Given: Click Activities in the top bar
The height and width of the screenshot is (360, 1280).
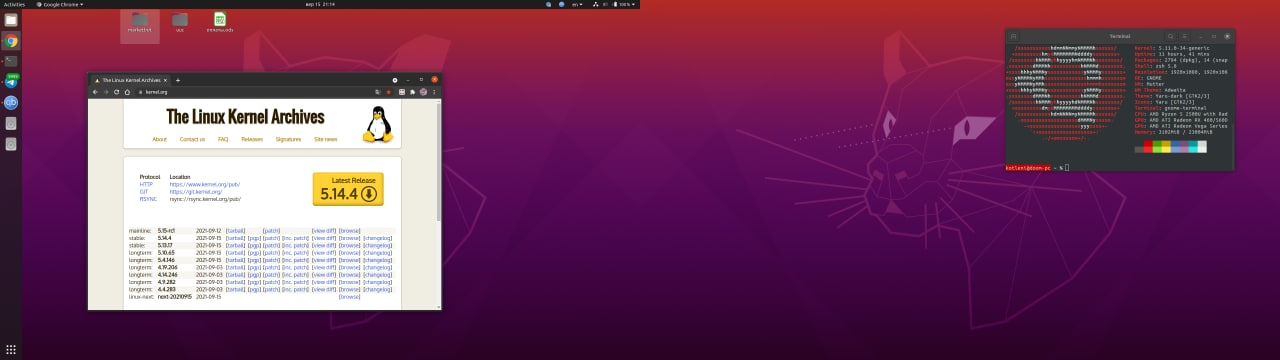Looking at the screenshot, I should click(14, 4).
